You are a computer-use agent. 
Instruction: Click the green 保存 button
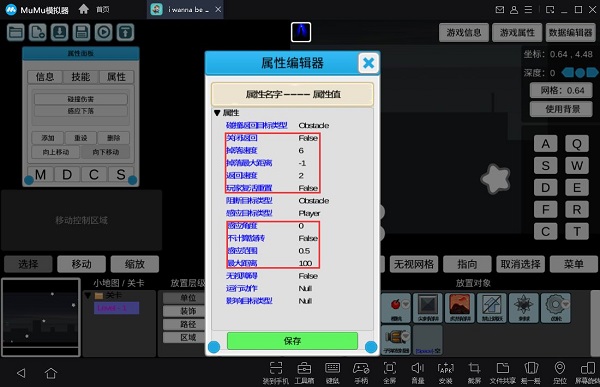point(292,341)
